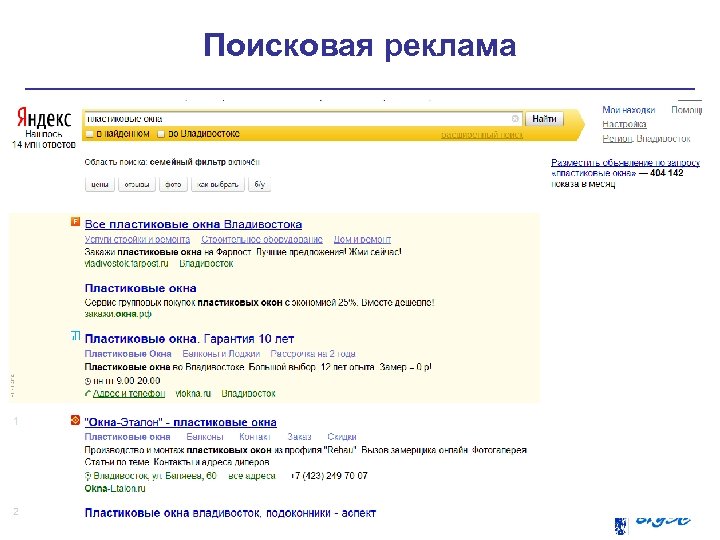The image size is (720, 540).
Task: Open the 'расширенный поиск' link
Action: (x=482, y=135)
